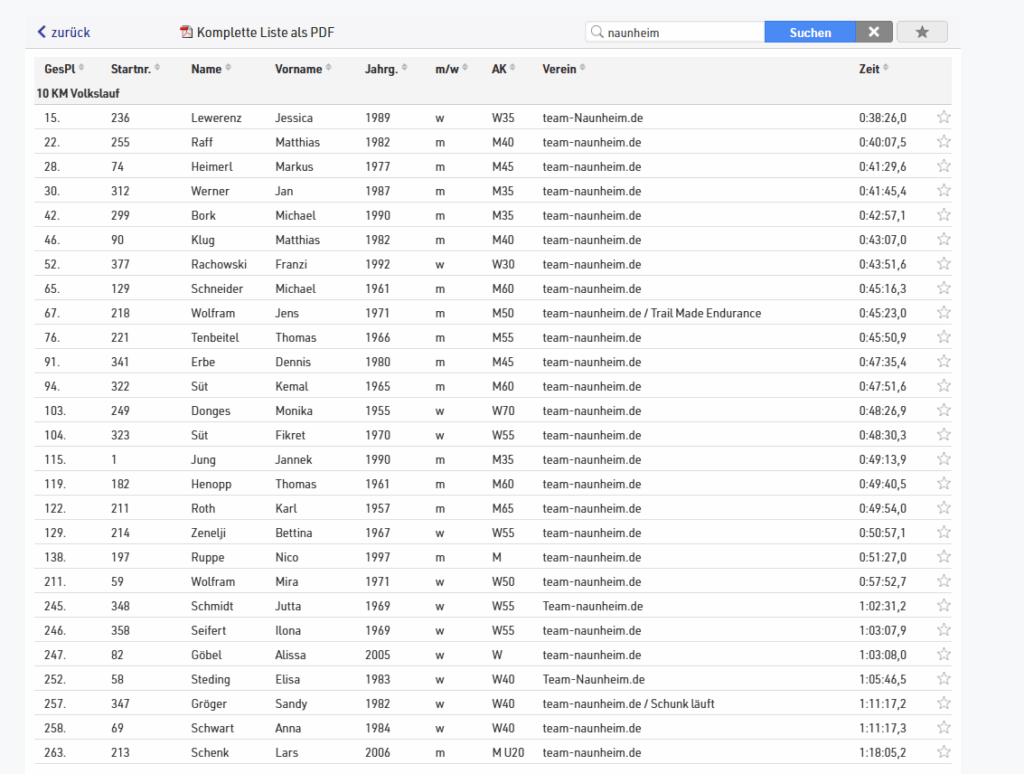Star the Matthias Raff row
The width and height of the screenshot is (1024, 774).
pyautogui.click(x=943, y=142)
